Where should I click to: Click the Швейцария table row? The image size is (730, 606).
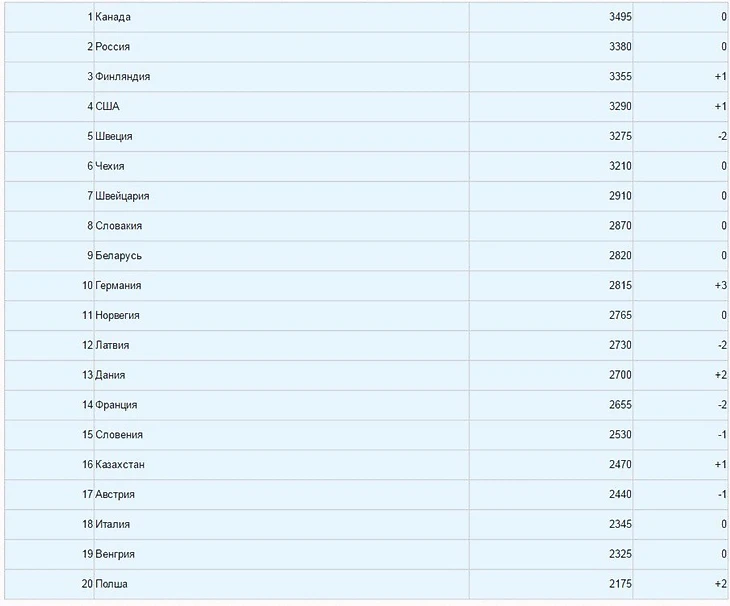366,196
